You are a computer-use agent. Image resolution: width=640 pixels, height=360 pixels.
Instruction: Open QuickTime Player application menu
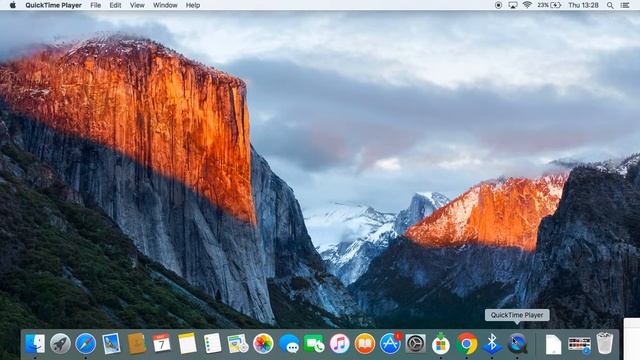click(53, 5)
